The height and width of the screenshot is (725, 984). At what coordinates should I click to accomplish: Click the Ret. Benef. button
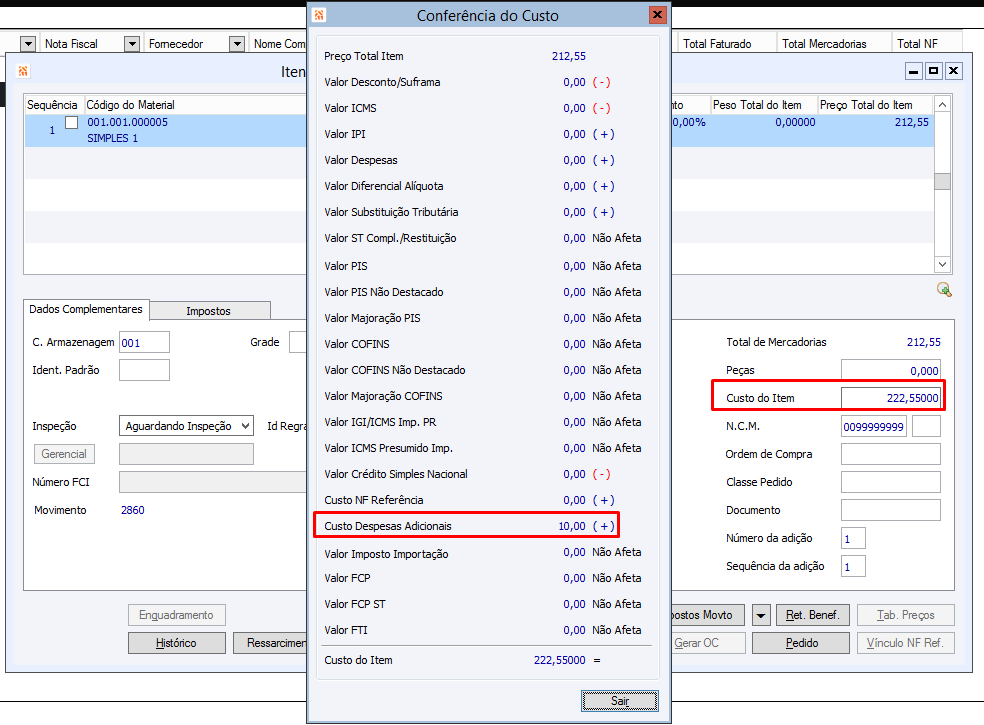tap(812, 615)
